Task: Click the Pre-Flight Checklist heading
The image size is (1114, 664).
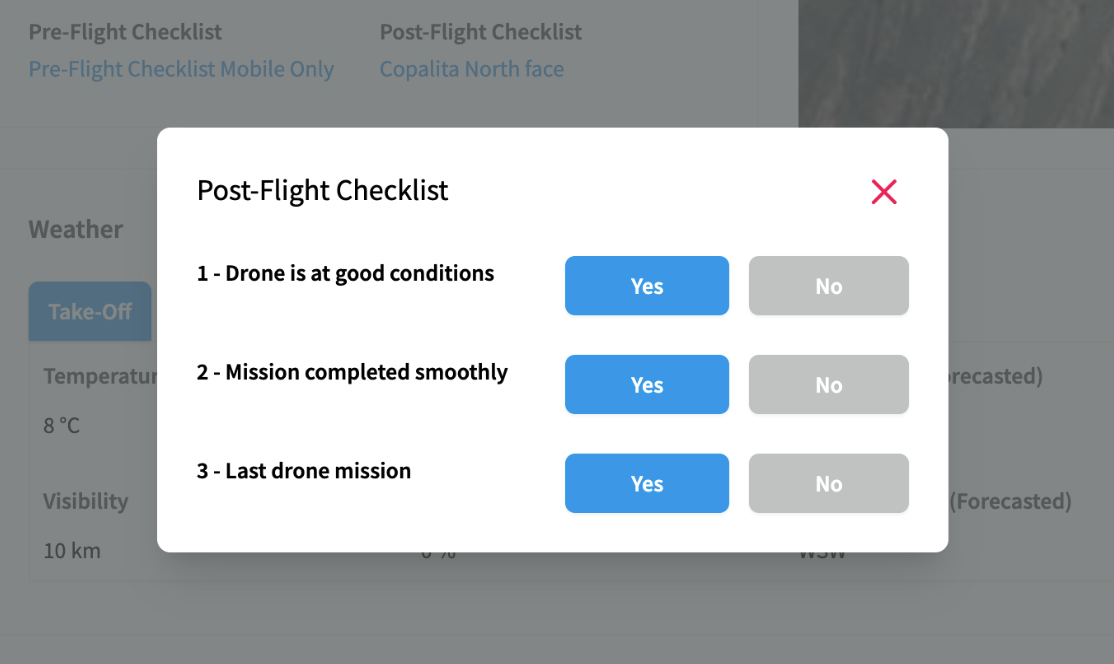Action: pos(125,32)
